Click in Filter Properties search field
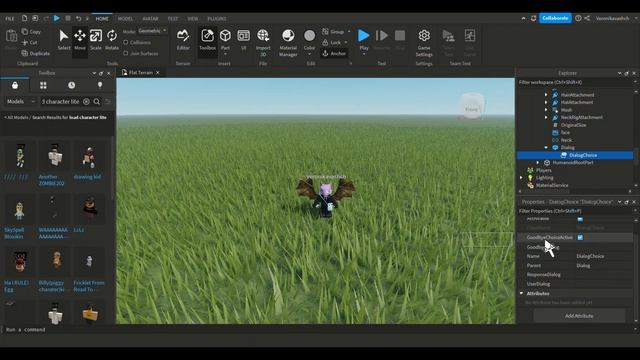 pos(575,211)
